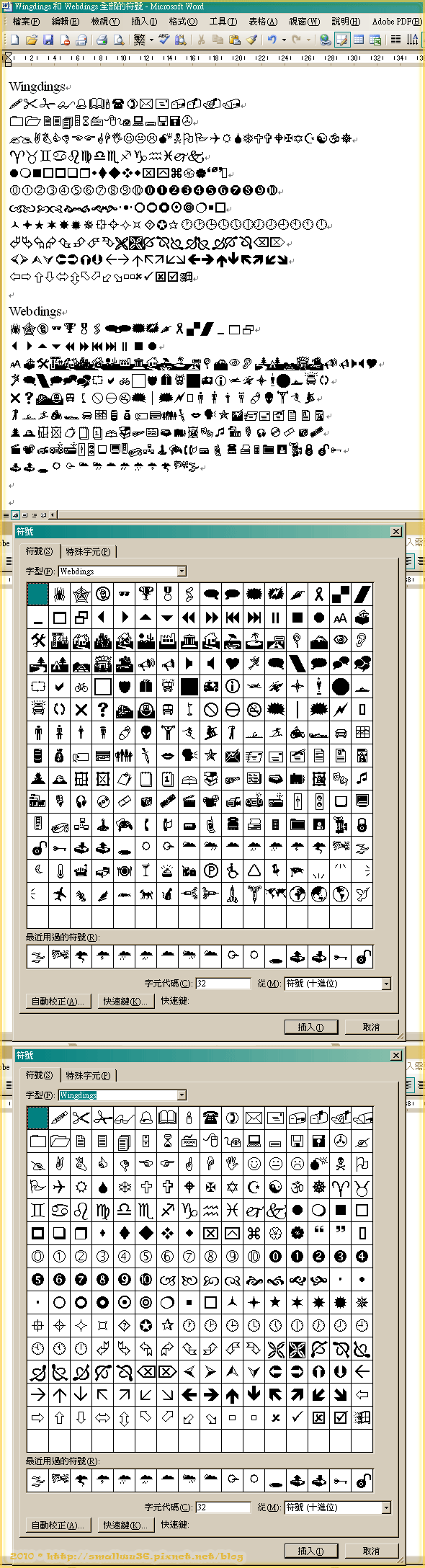
Task: Open the 從 dropdown in Wingdings dialog
Action: click(x=386, y=1507)
